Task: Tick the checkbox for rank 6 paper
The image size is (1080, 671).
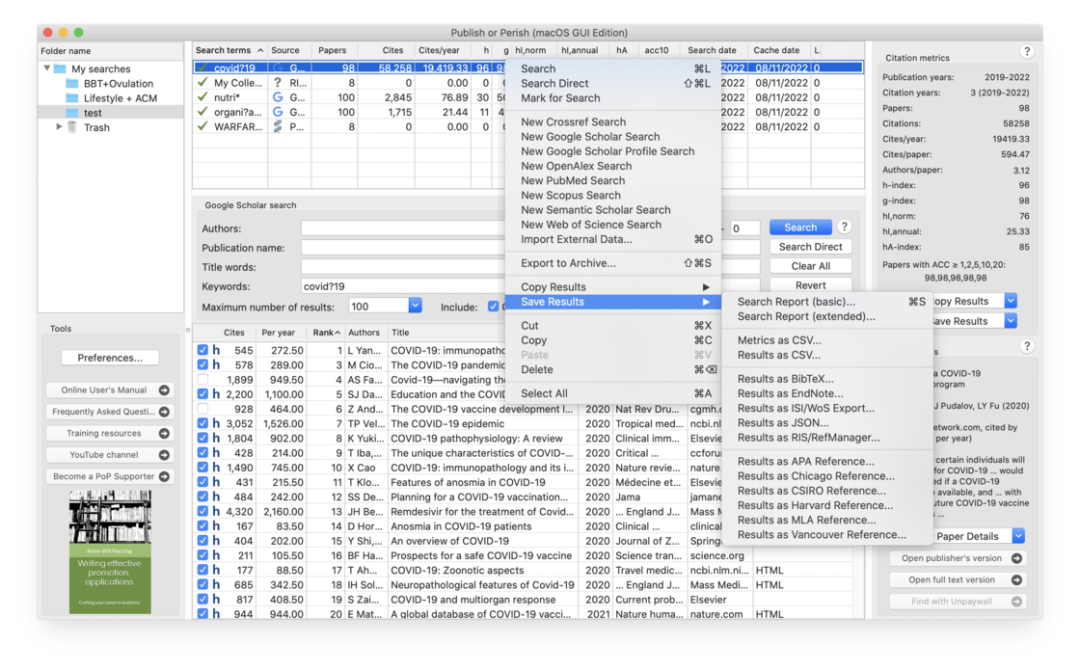Action: tap(203, 409)
